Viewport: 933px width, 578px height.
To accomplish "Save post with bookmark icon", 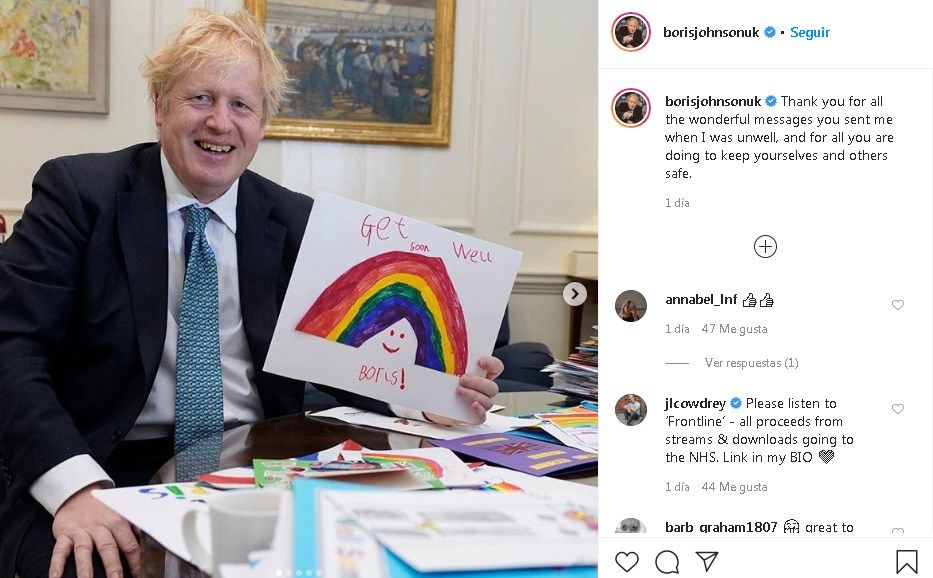I will tap(906, 561).
